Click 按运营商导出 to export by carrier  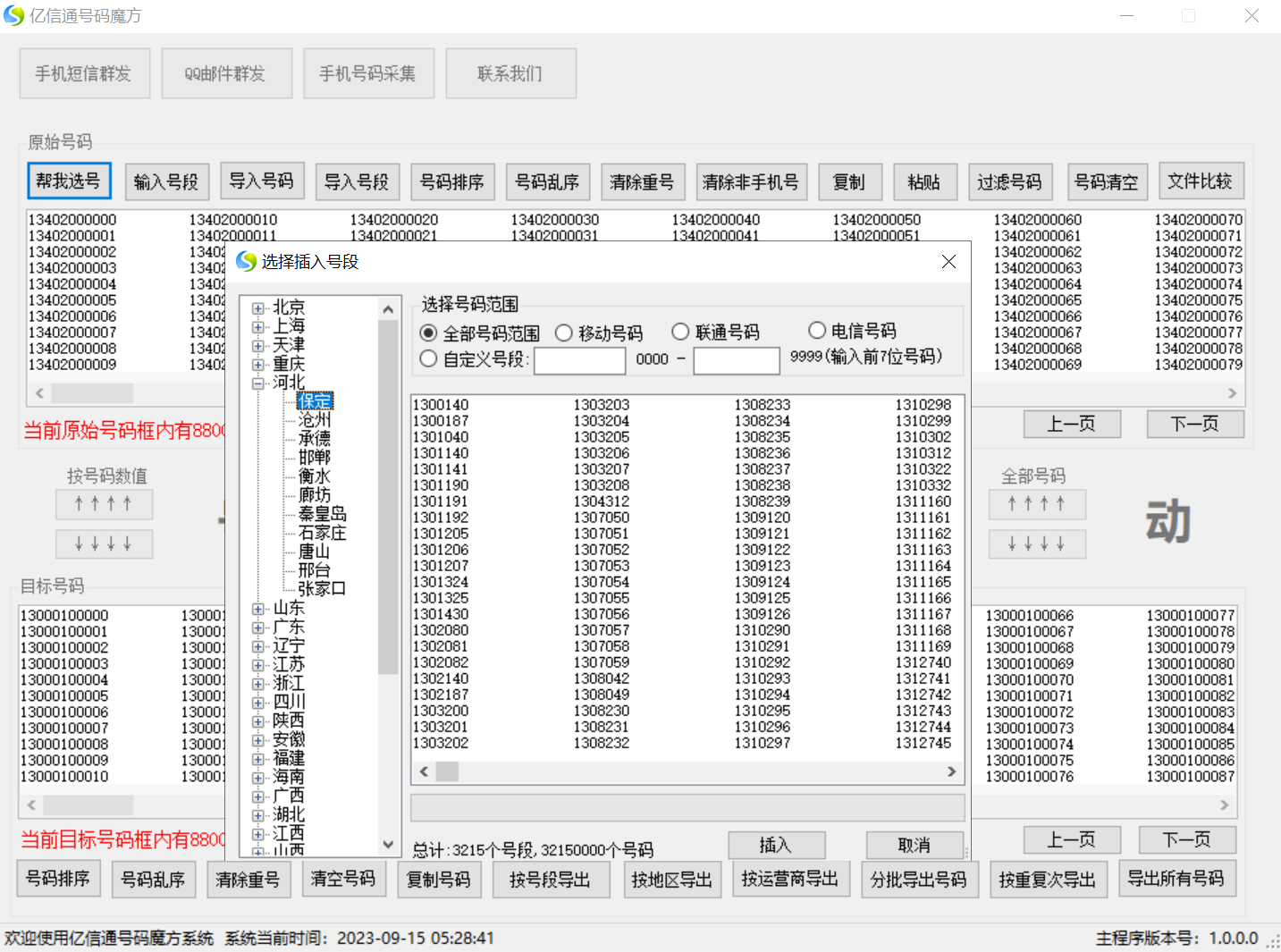(x=790, y=879)
